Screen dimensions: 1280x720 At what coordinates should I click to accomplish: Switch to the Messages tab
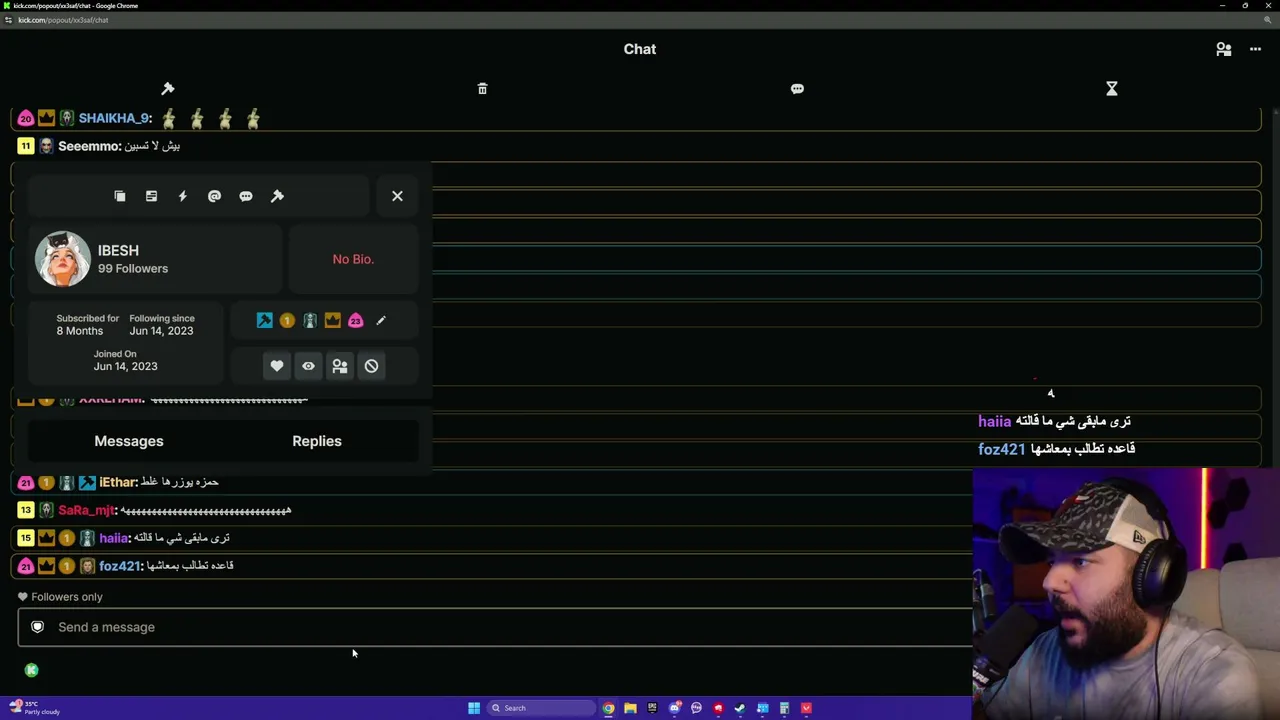tap(129, 441)
